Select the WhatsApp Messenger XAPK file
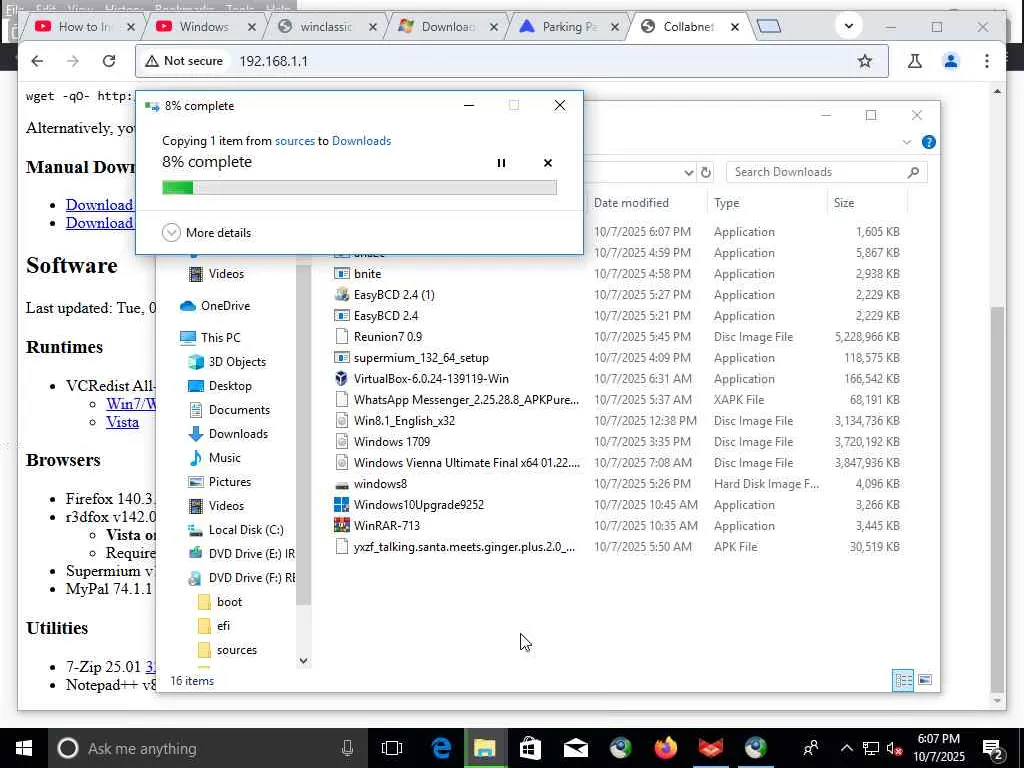The height and width of the screenshot is (768, 1024). (466, 400)
